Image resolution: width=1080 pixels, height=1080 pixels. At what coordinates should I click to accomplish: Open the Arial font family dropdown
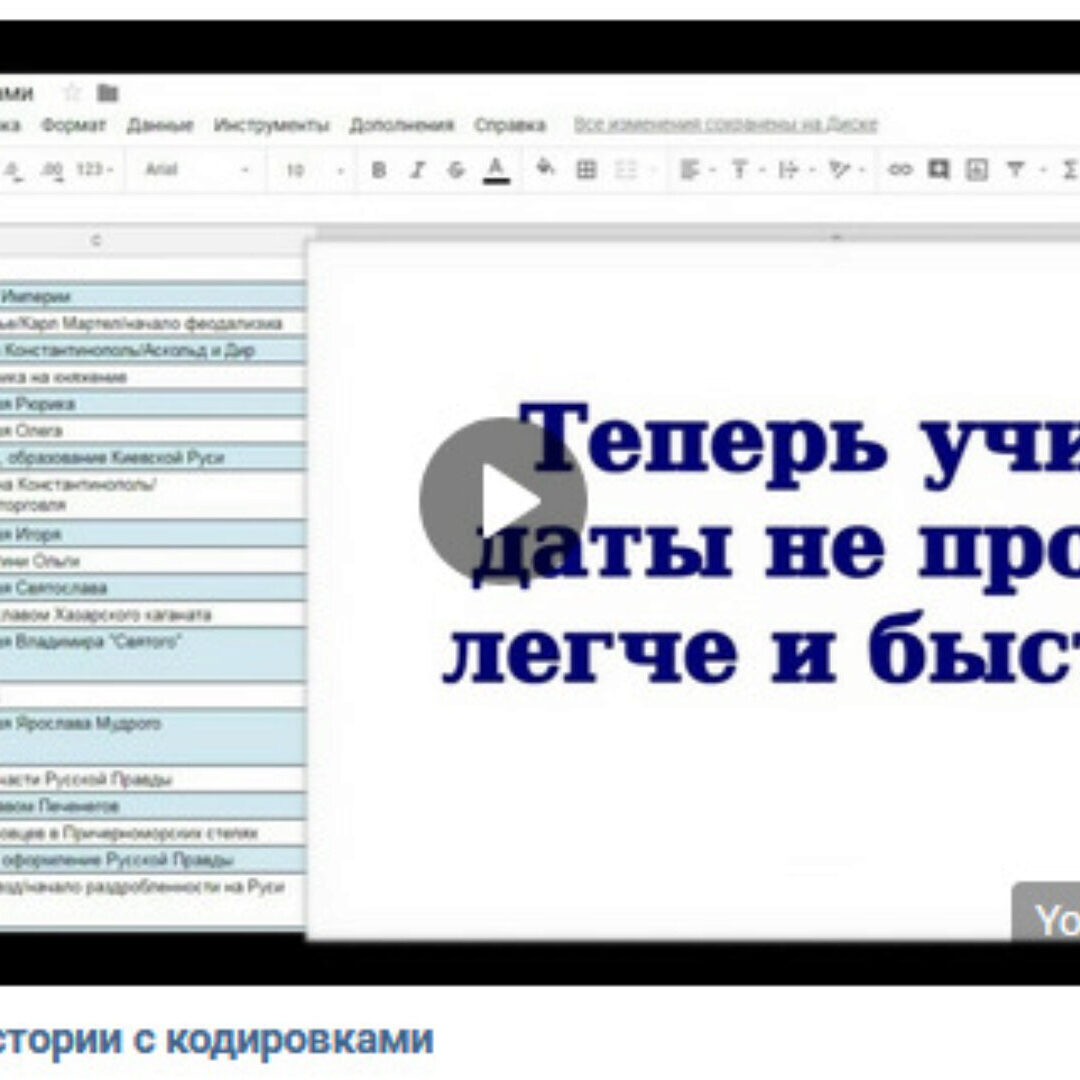(195, 170)
